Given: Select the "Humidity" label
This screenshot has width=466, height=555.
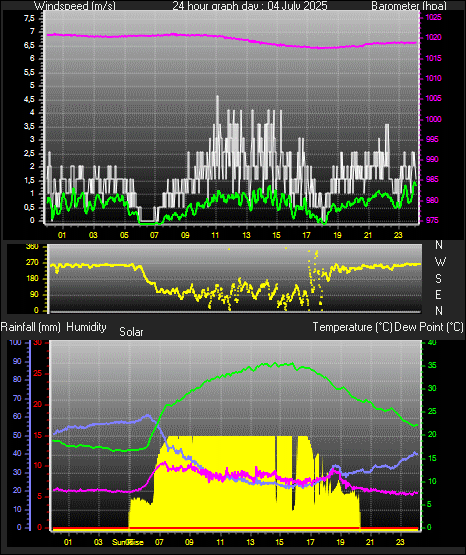Looking at the screenshot, I should coord(86,327).
